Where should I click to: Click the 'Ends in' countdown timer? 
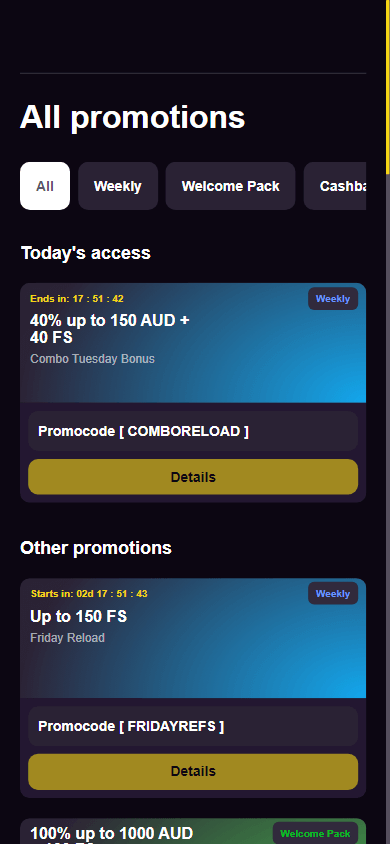(77, 299)
